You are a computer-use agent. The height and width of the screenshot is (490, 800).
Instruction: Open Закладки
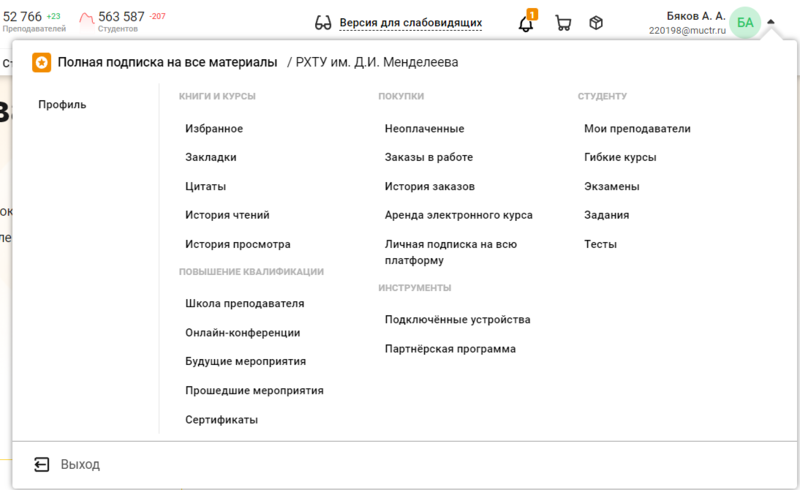pos(211,157)
